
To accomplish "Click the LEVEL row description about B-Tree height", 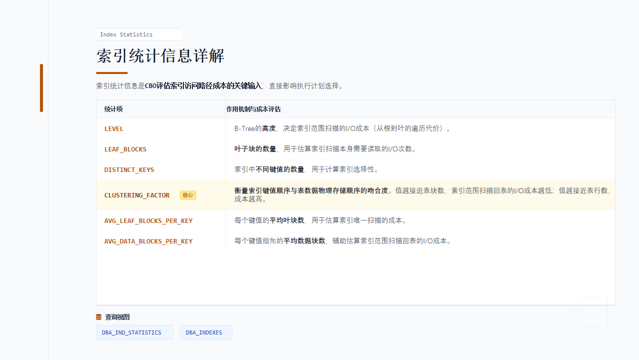I will 342,128.
